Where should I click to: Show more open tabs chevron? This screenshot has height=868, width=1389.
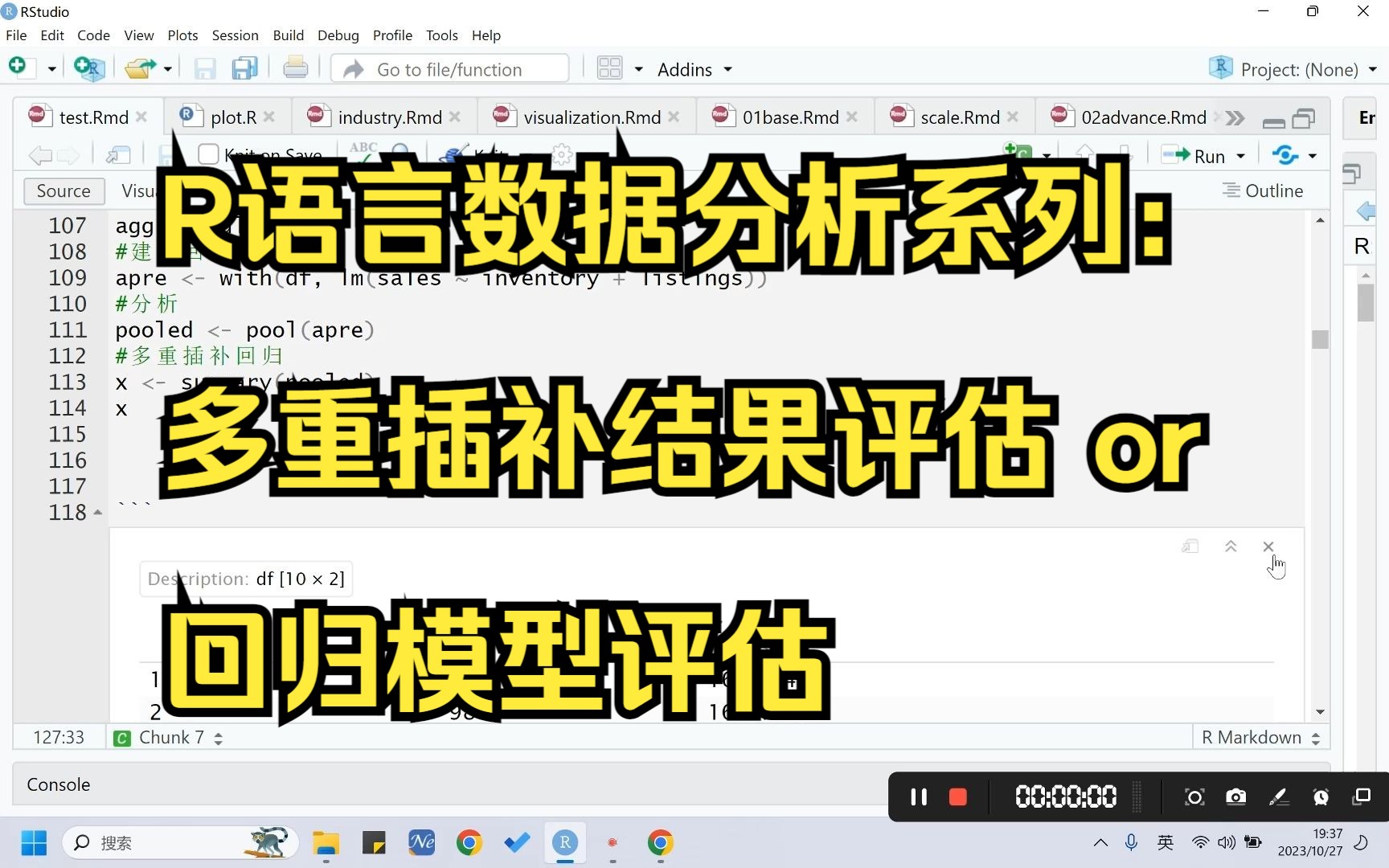coord(1235,118)
